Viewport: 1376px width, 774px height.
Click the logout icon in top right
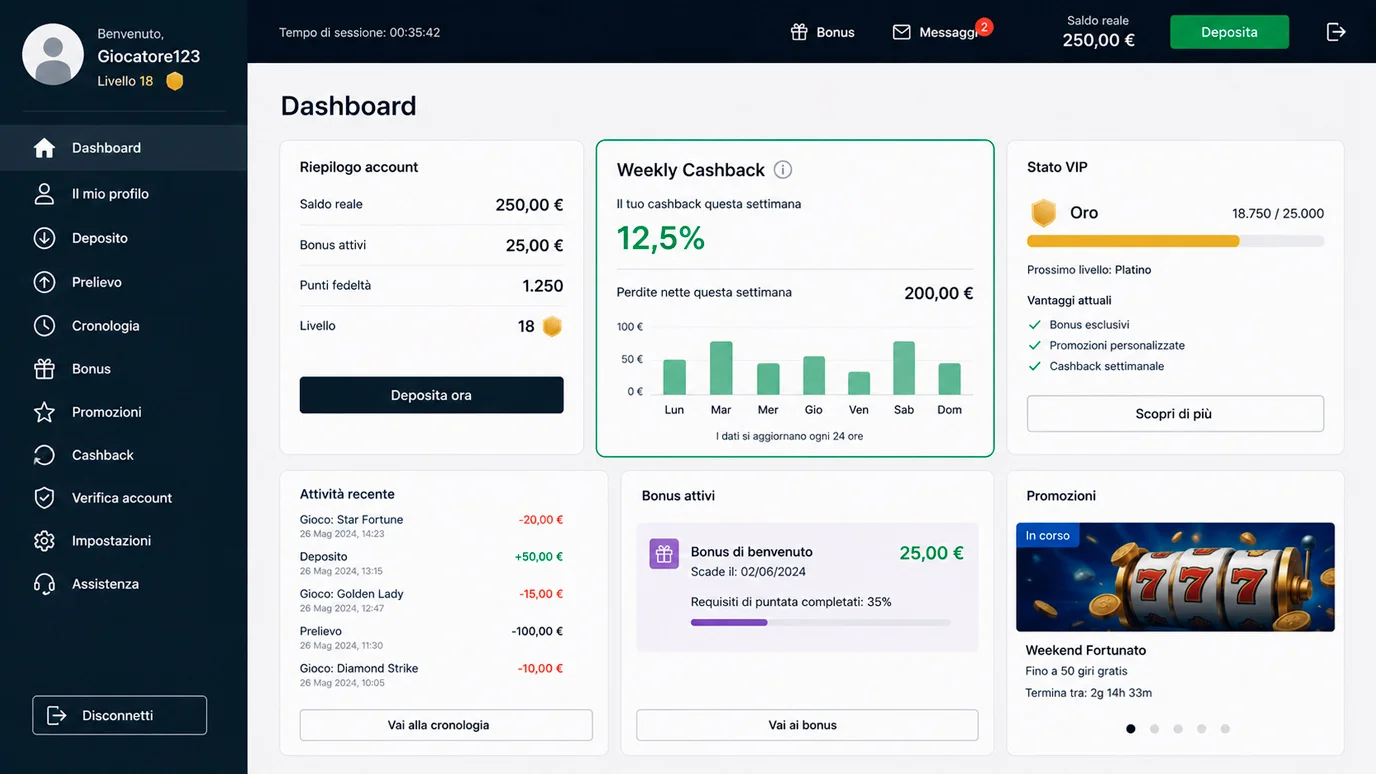click(x=1336, y=32)
